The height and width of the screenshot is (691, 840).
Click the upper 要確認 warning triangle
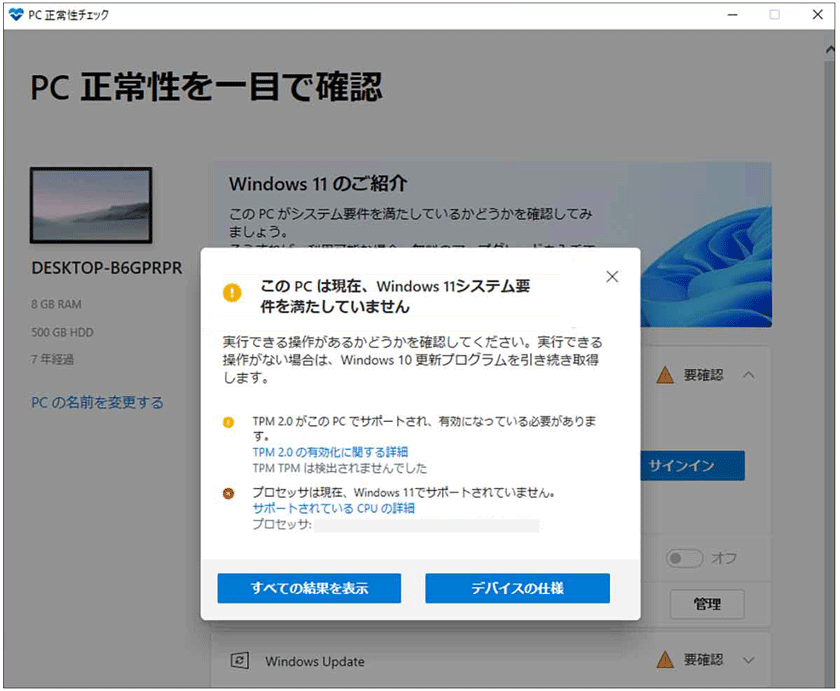pyautogui.click(x=665, y=374)
